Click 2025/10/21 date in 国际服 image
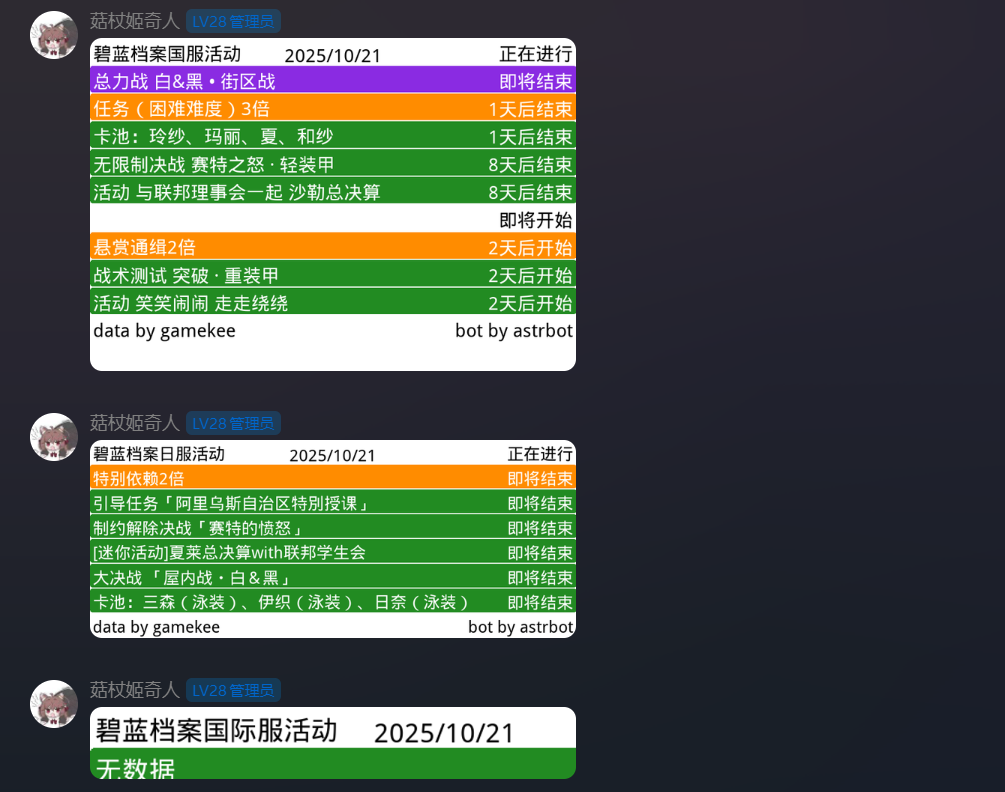The height and width of the screenshot is (792, 1005). [x=444, y=733]
